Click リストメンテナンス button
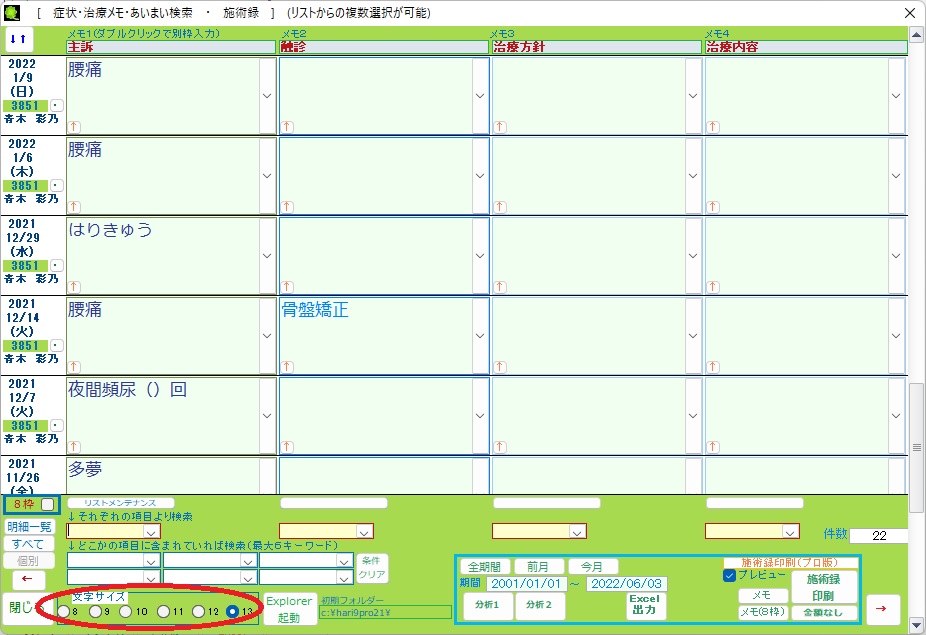The height and width of the screenshot is (635, 926). click(x=120, y=503)
